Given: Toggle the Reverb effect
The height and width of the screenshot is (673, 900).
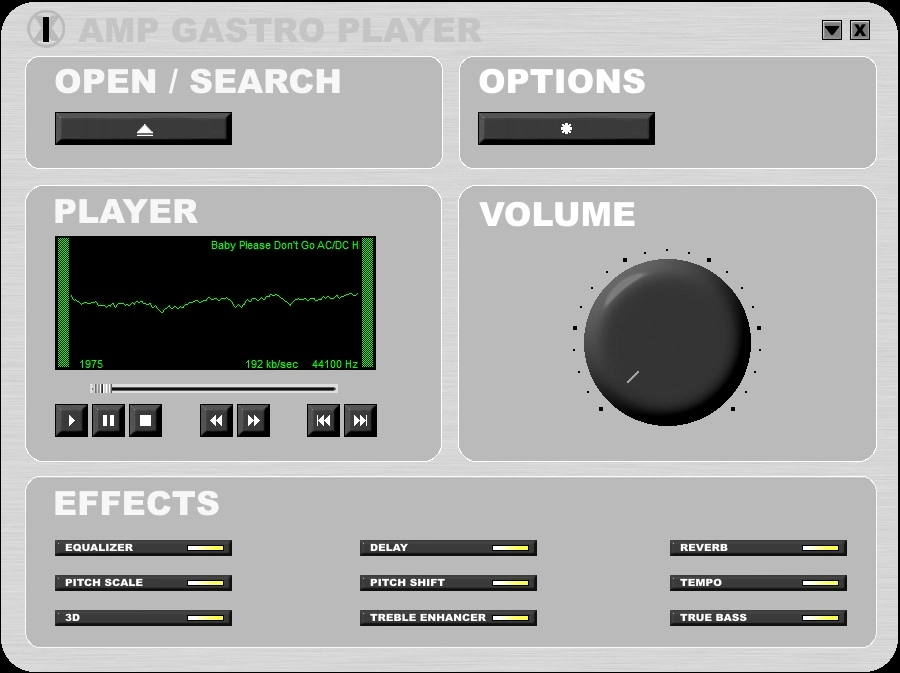Looking at the screenshot, I should 758,548.
